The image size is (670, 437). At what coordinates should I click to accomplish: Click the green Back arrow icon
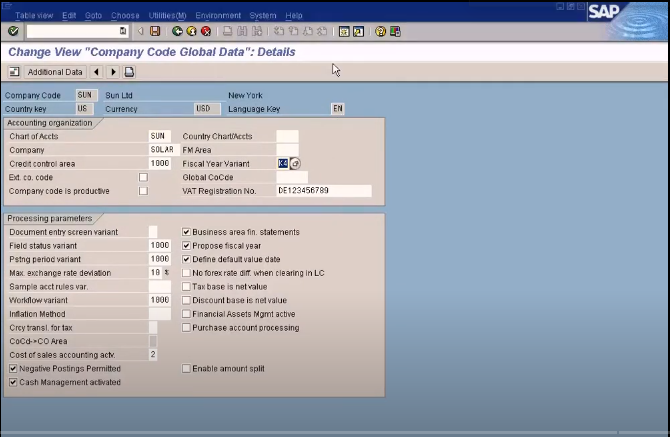click(x=177, y=31)
